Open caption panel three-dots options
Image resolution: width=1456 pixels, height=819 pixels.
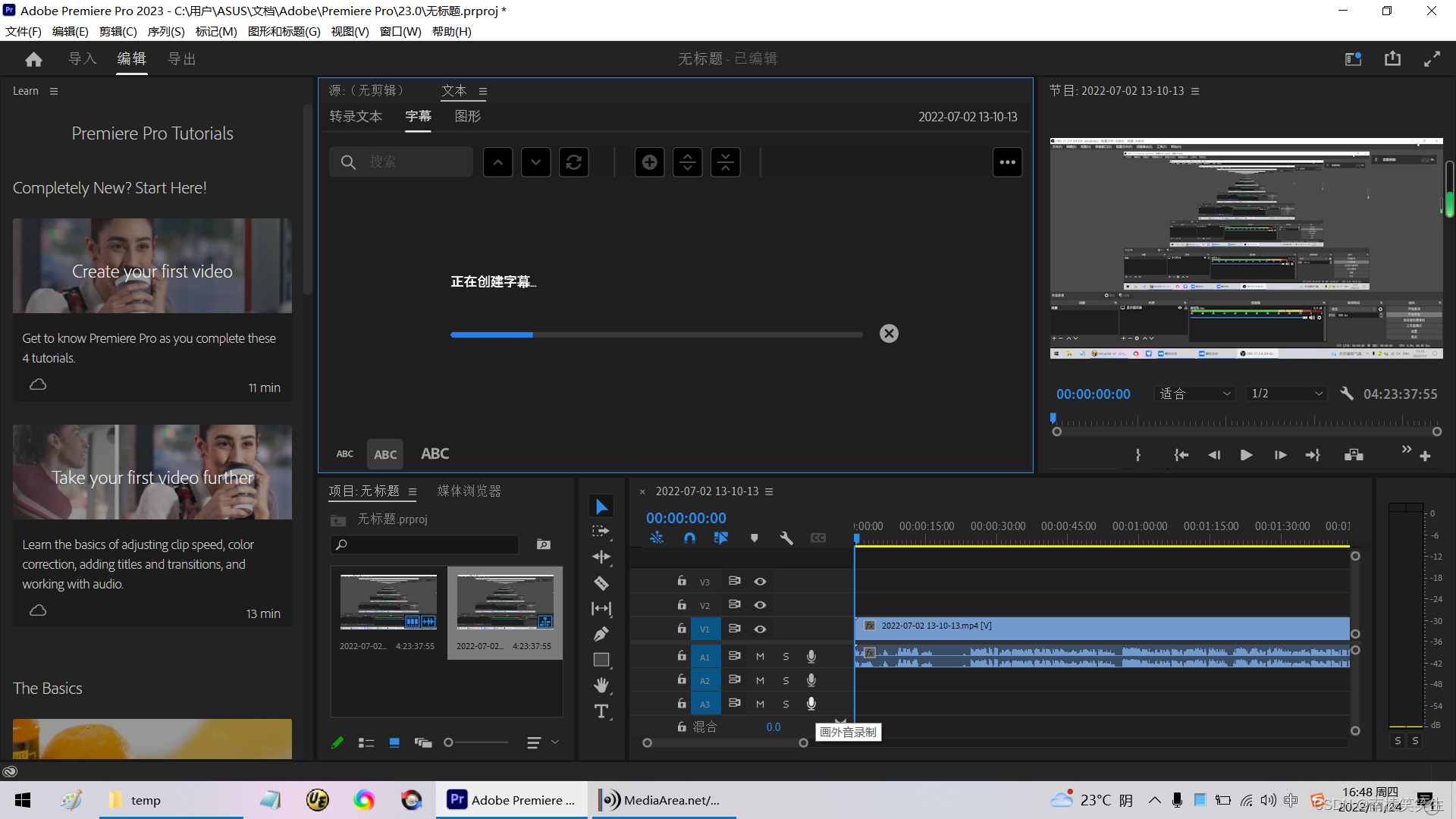point(1008,162)
